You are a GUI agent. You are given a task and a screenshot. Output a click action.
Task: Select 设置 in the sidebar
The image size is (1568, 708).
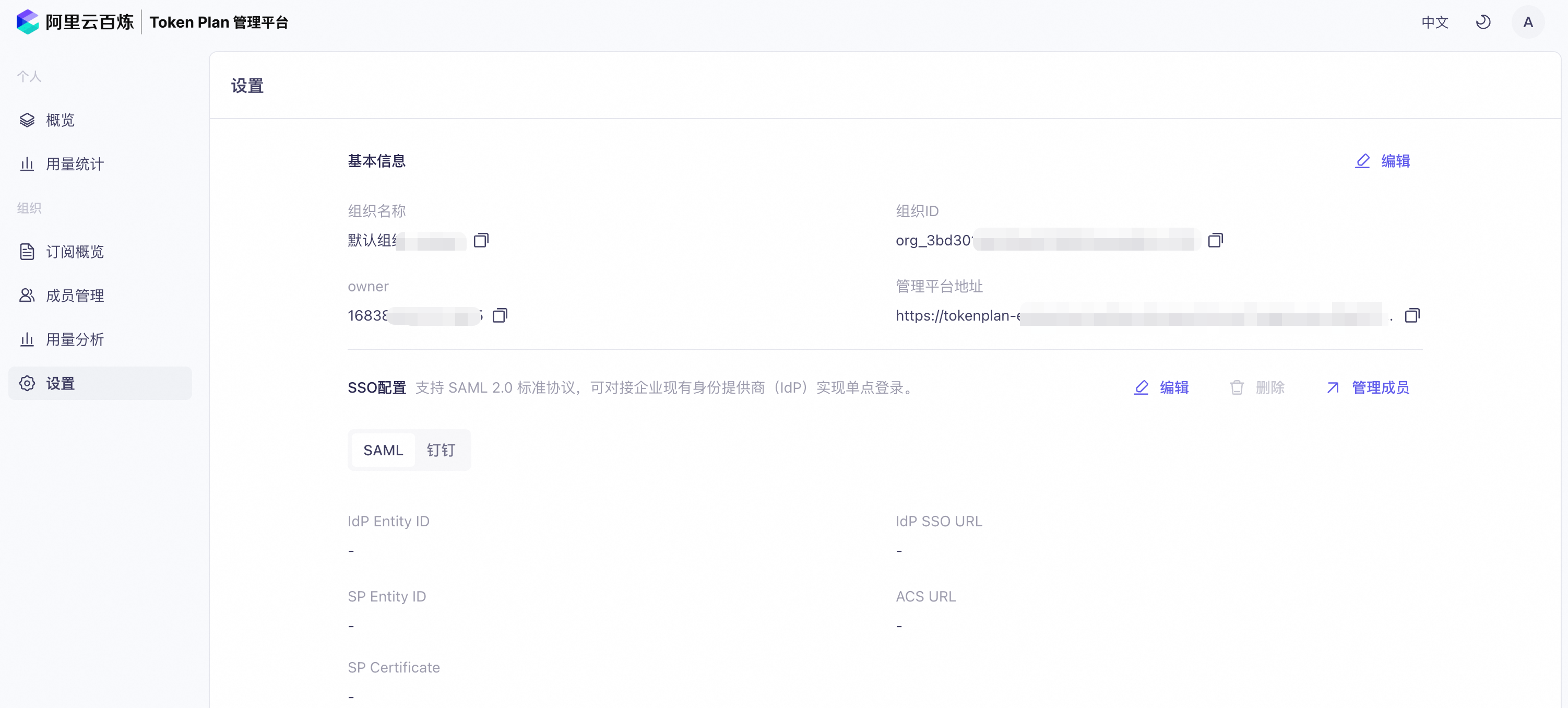coord(100,383)
